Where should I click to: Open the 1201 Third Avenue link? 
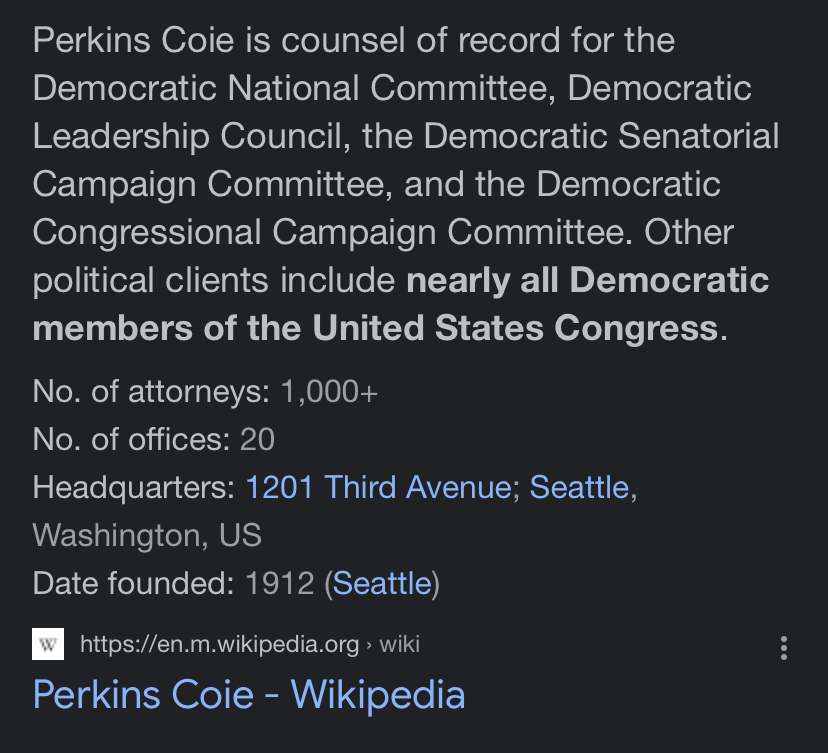[378, 487]
